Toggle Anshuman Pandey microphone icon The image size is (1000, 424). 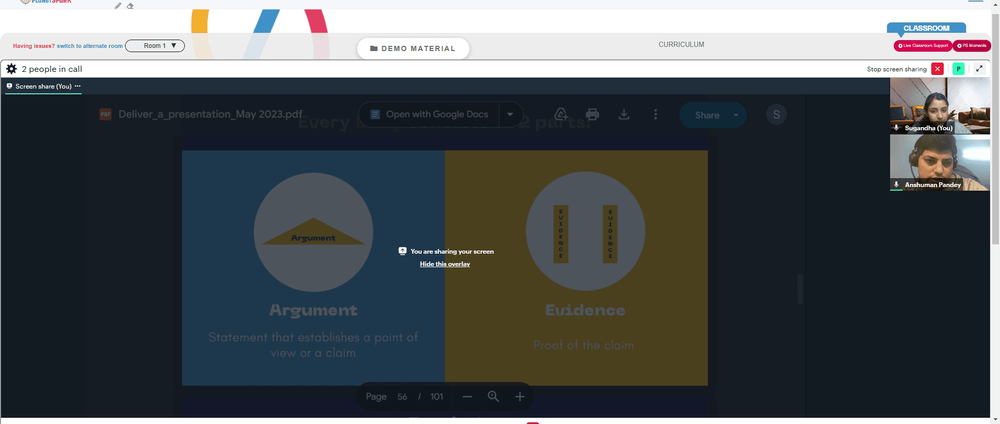[x=897, y=184]
